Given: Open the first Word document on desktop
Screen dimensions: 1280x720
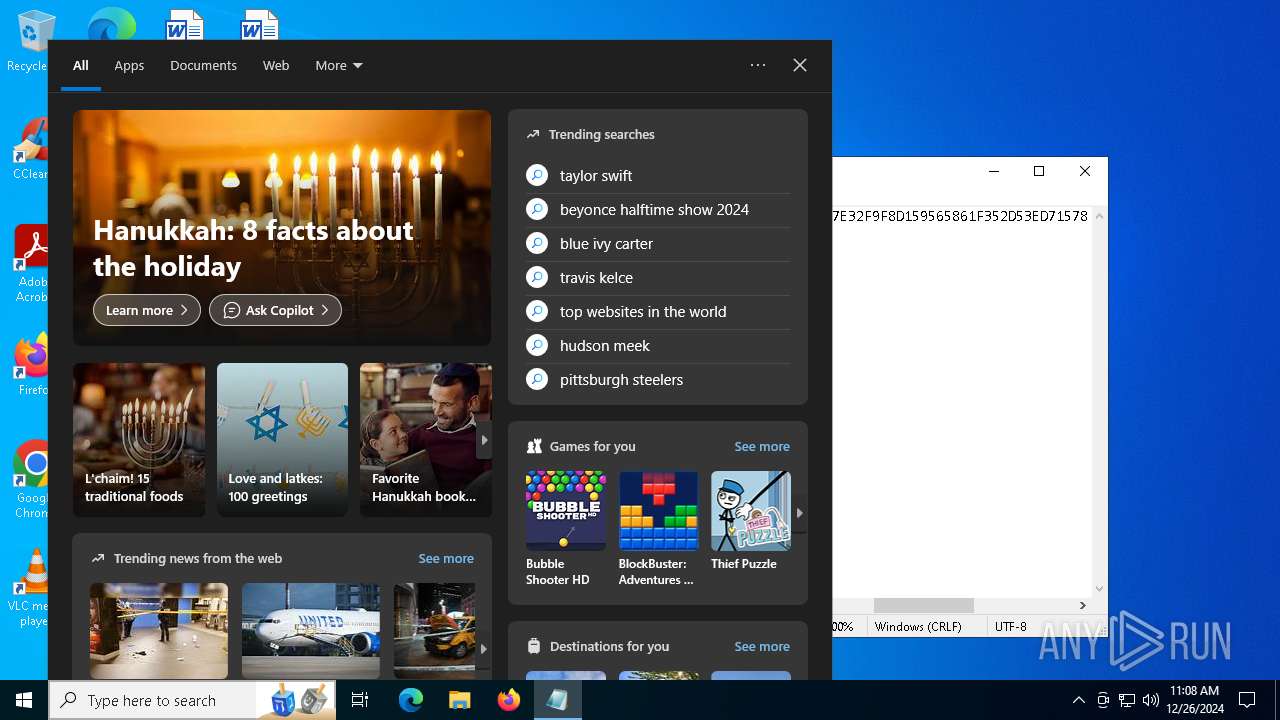Looking at the screenshot, I should (x=184, y=24).
